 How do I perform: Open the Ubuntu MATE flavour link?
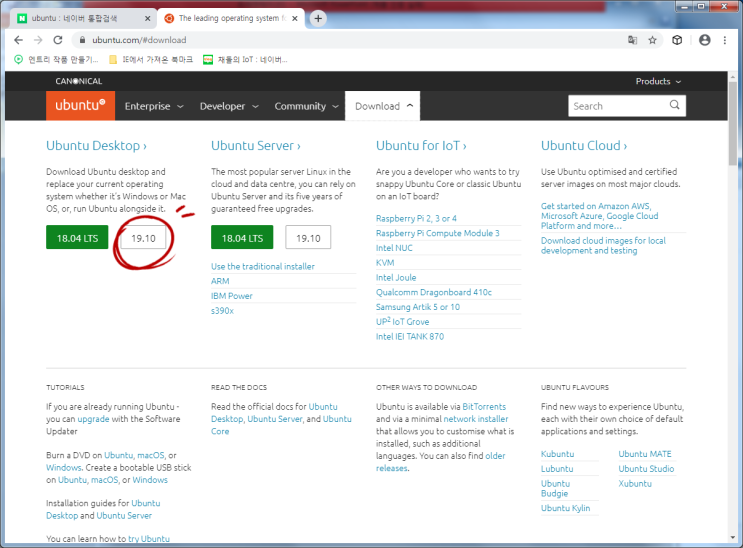[x=644, y=454]
